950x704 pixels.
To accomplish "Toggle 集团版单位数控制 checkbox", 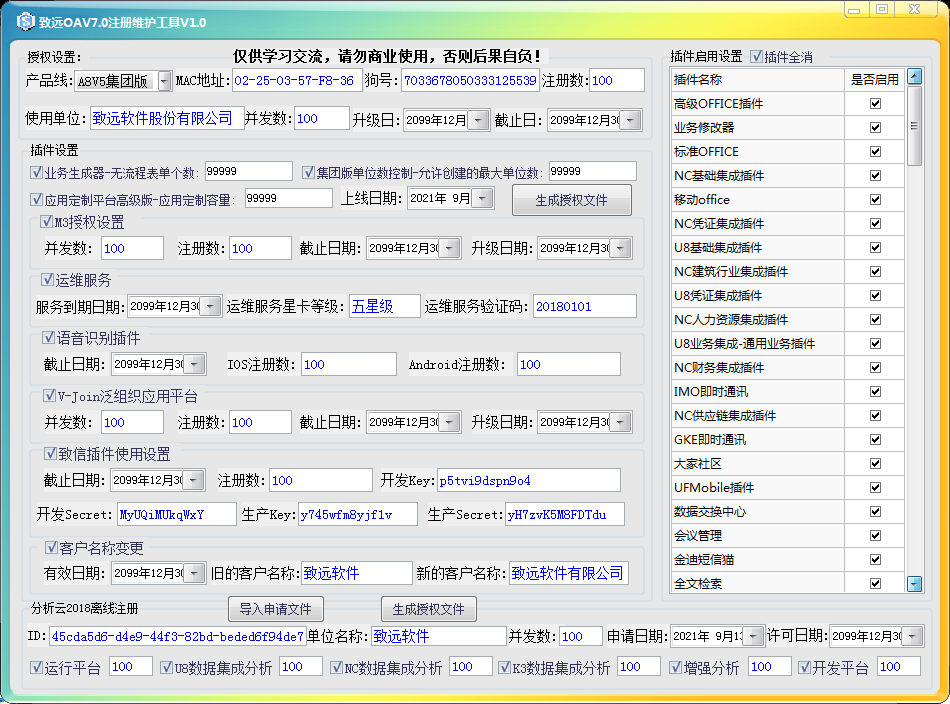I will 308,173.
